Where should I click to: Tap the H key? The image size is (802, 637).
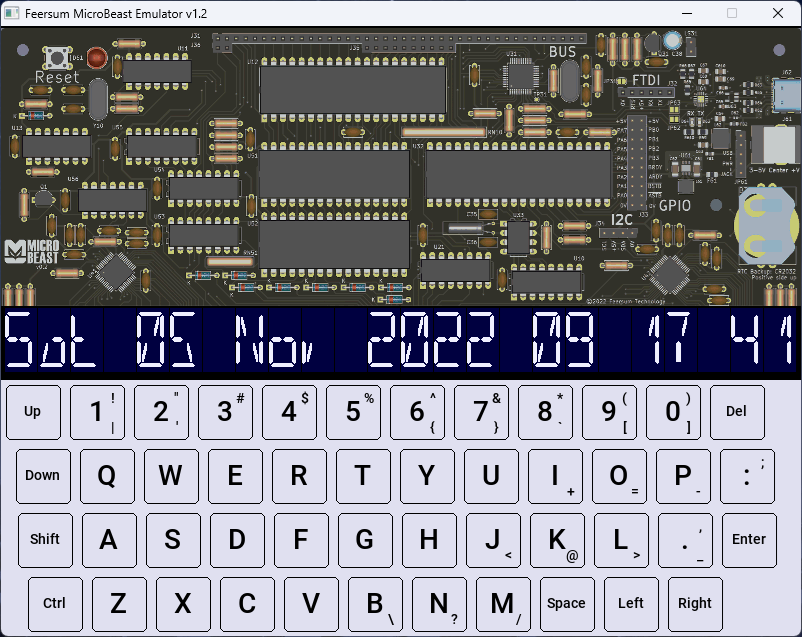pyautogui.click(x=429, y=540)
